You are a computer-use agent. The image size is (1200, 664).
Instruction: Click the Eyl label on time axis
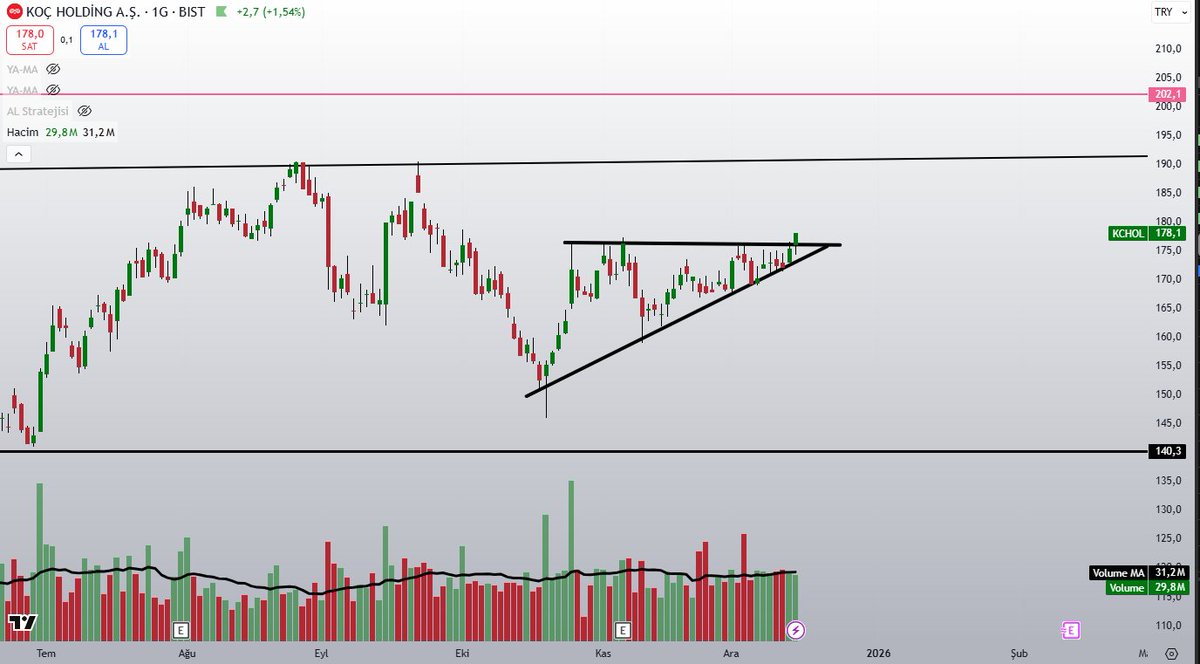pyautogui.click(x=322, y=653)
